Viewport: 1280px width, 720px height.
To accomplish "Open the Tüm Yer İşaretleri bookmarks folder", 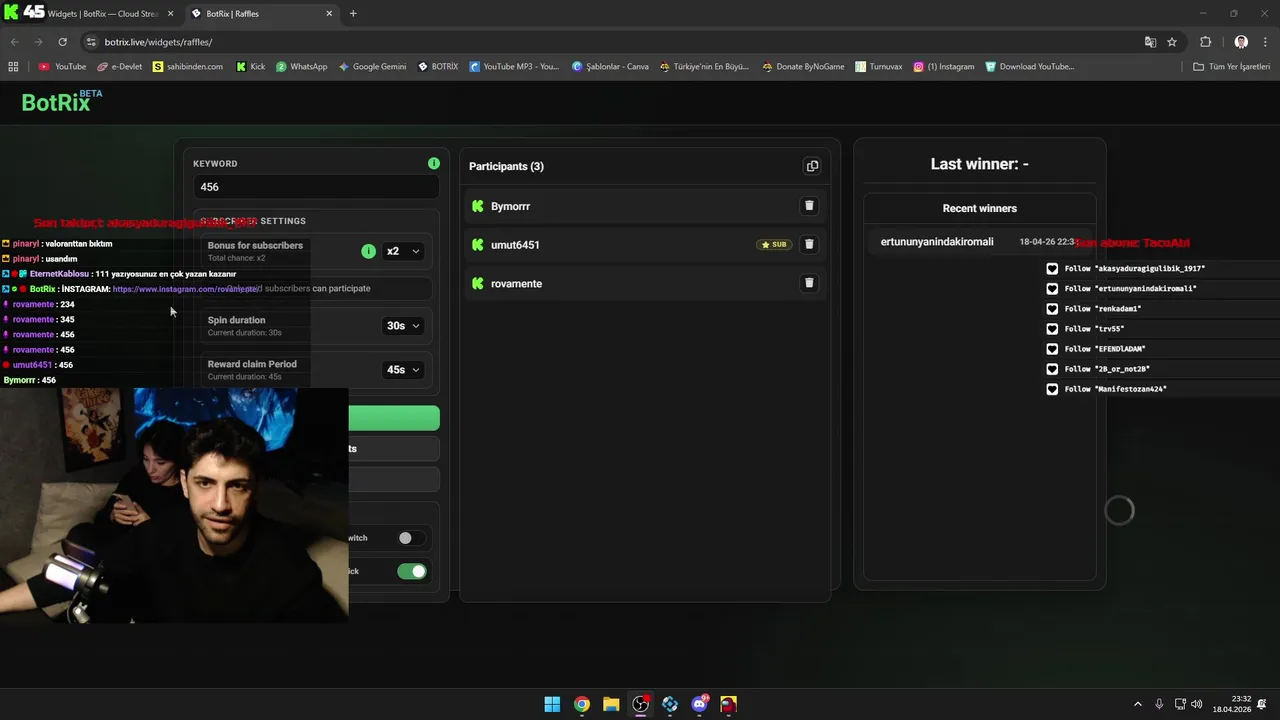I will pyautogui.click(x=1232, y=67).
